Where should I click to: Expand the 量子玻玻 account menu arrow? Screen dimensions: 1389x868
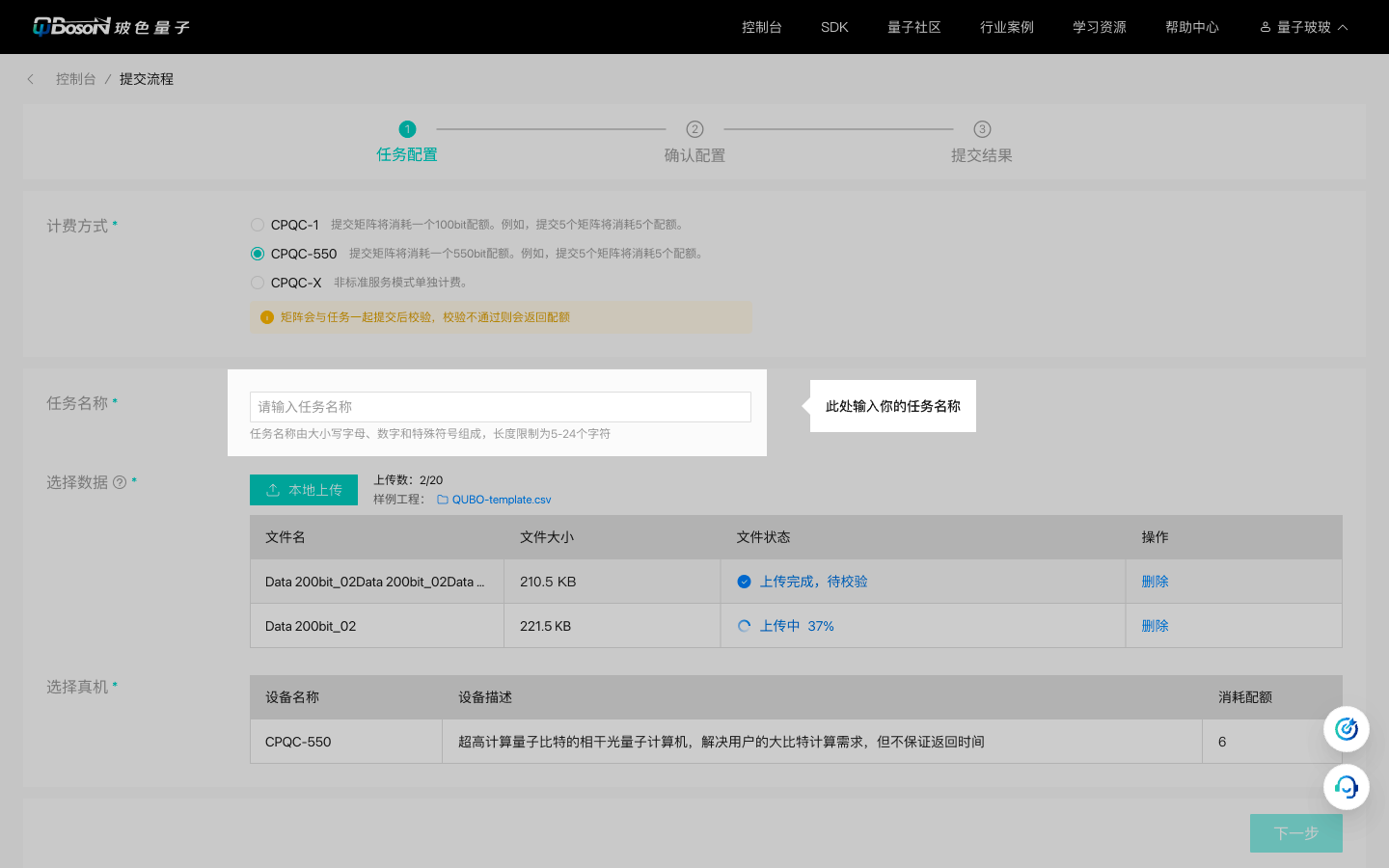click(1343, 27)
